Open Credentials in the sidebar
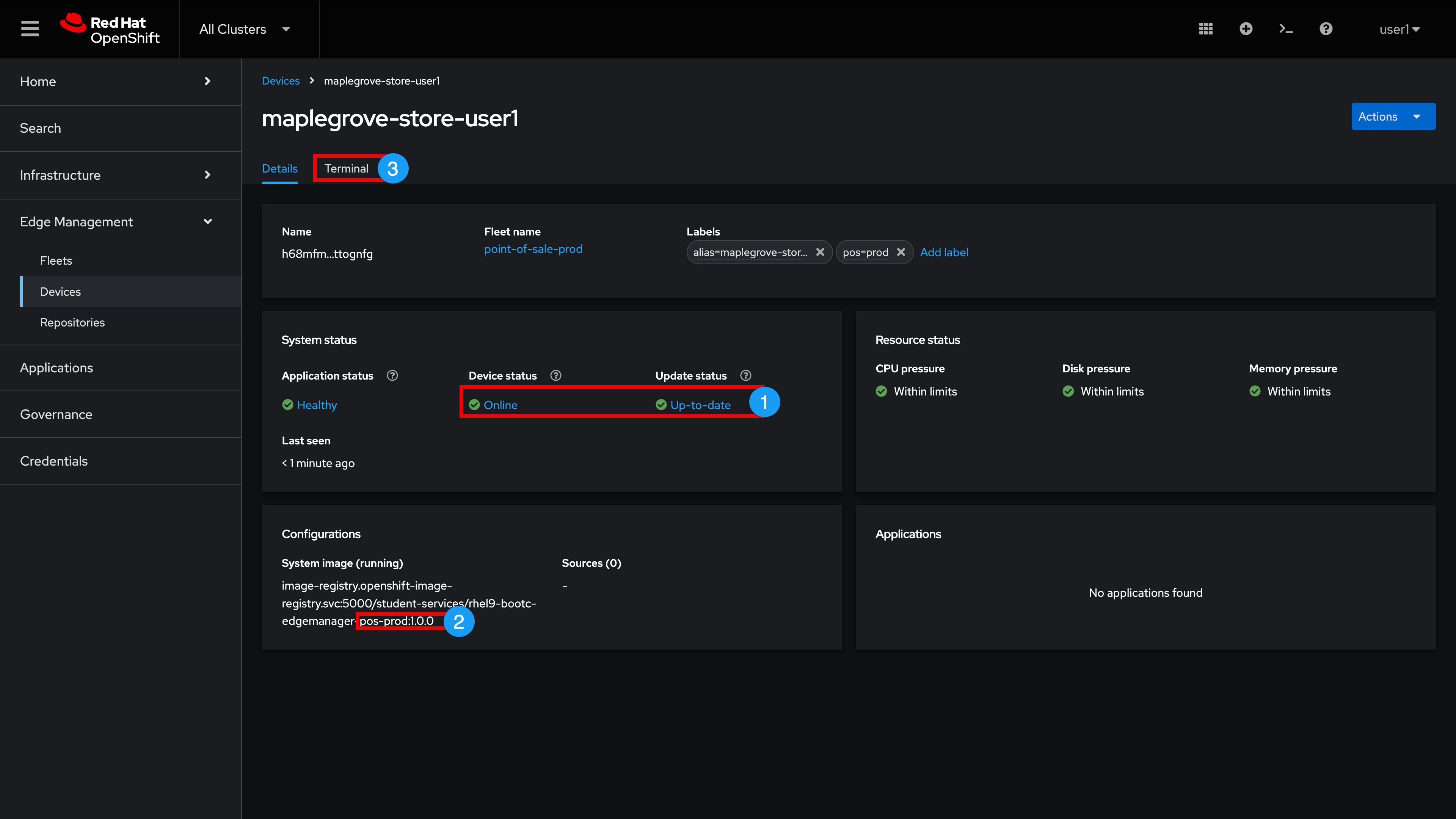Screen dimensions: 1456x819 point(121,461)
